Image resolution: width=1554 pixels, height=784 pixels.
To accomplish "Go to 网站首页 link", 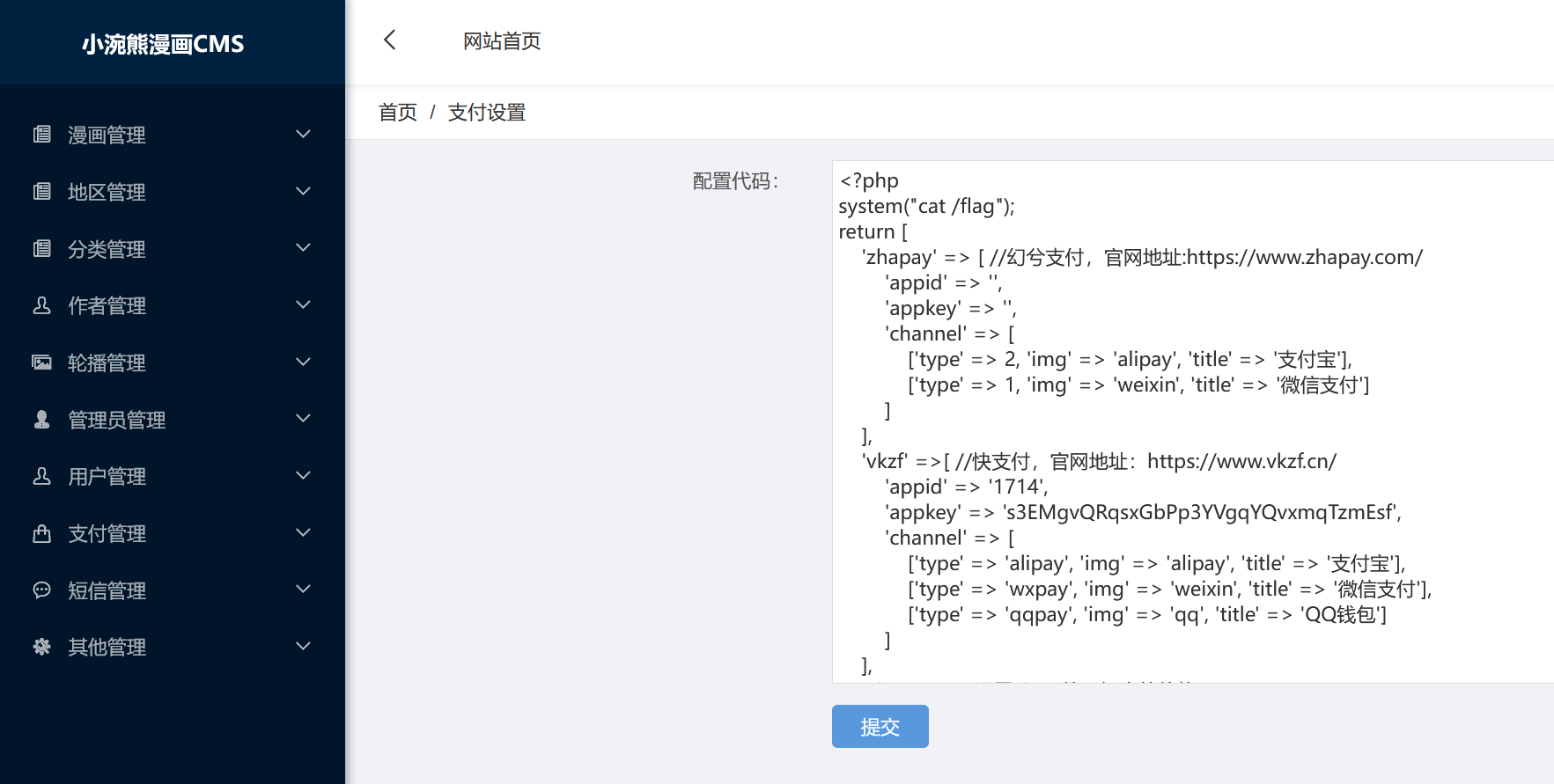I will click(x=502, y=40).
